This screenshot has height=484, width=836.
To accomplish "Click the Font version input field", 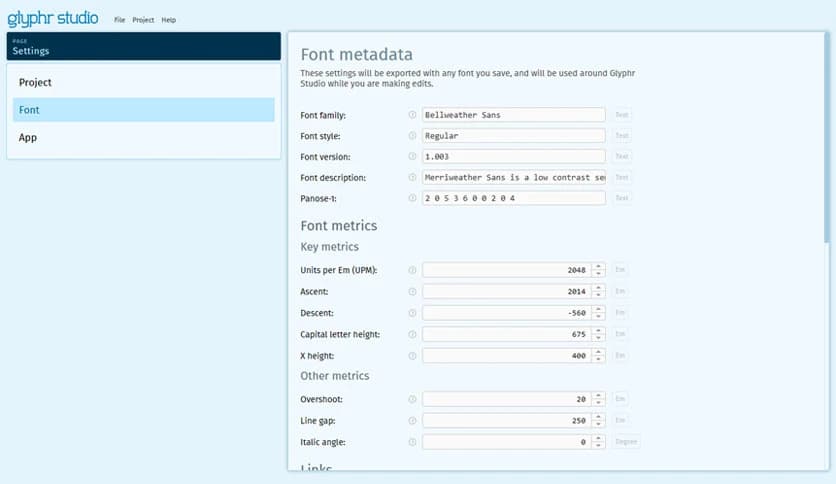I will 513,156.
